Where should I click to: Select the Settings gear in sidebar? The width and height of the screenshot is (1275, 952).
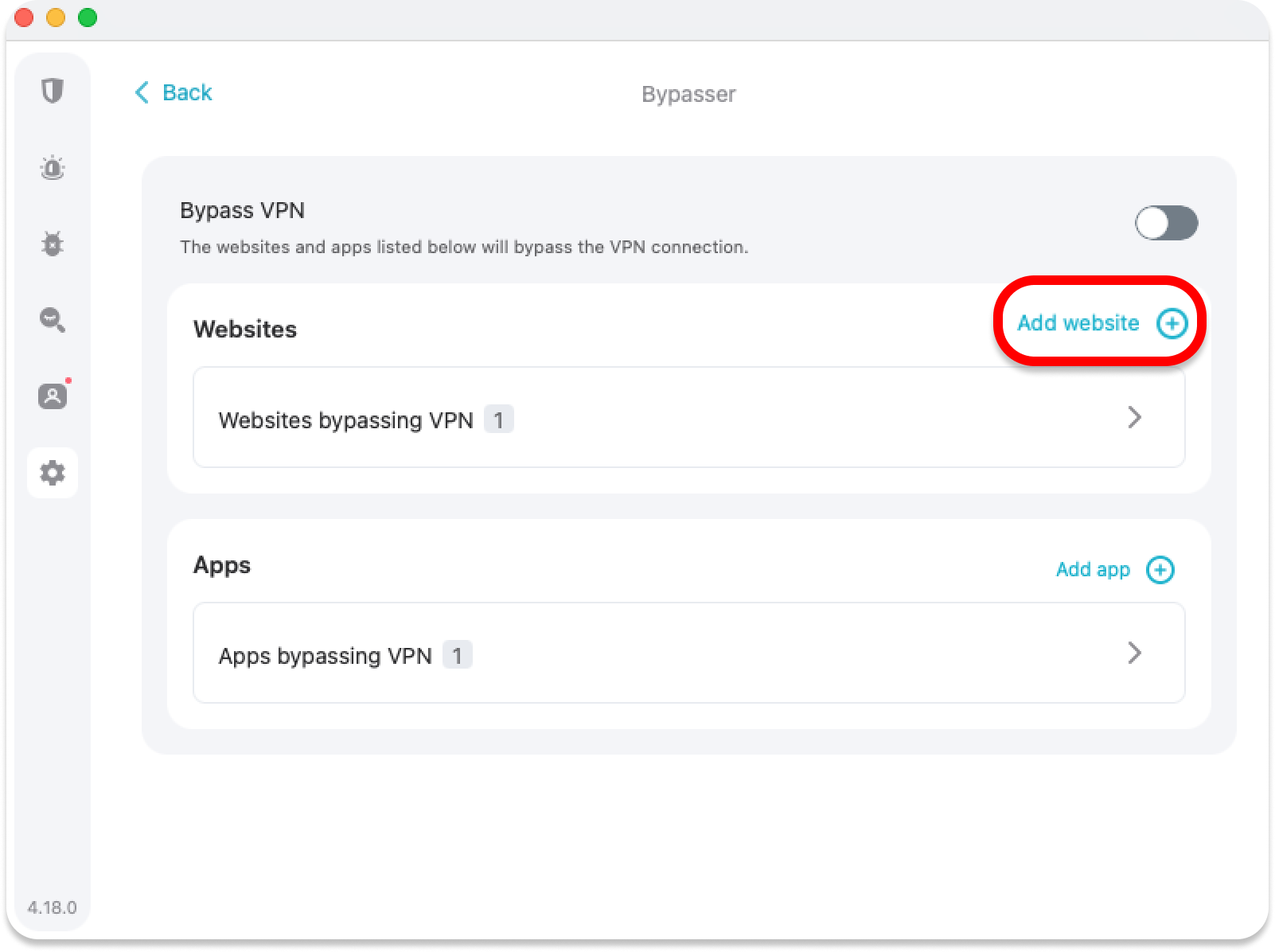(53, 473)
